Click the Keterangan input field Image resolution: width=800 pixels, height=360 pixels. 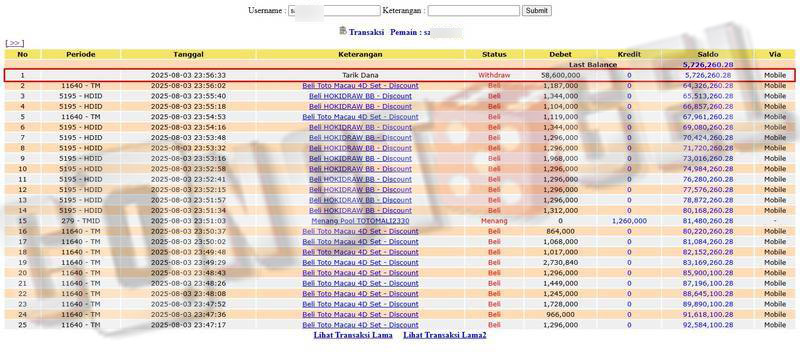tap(473, 11)
